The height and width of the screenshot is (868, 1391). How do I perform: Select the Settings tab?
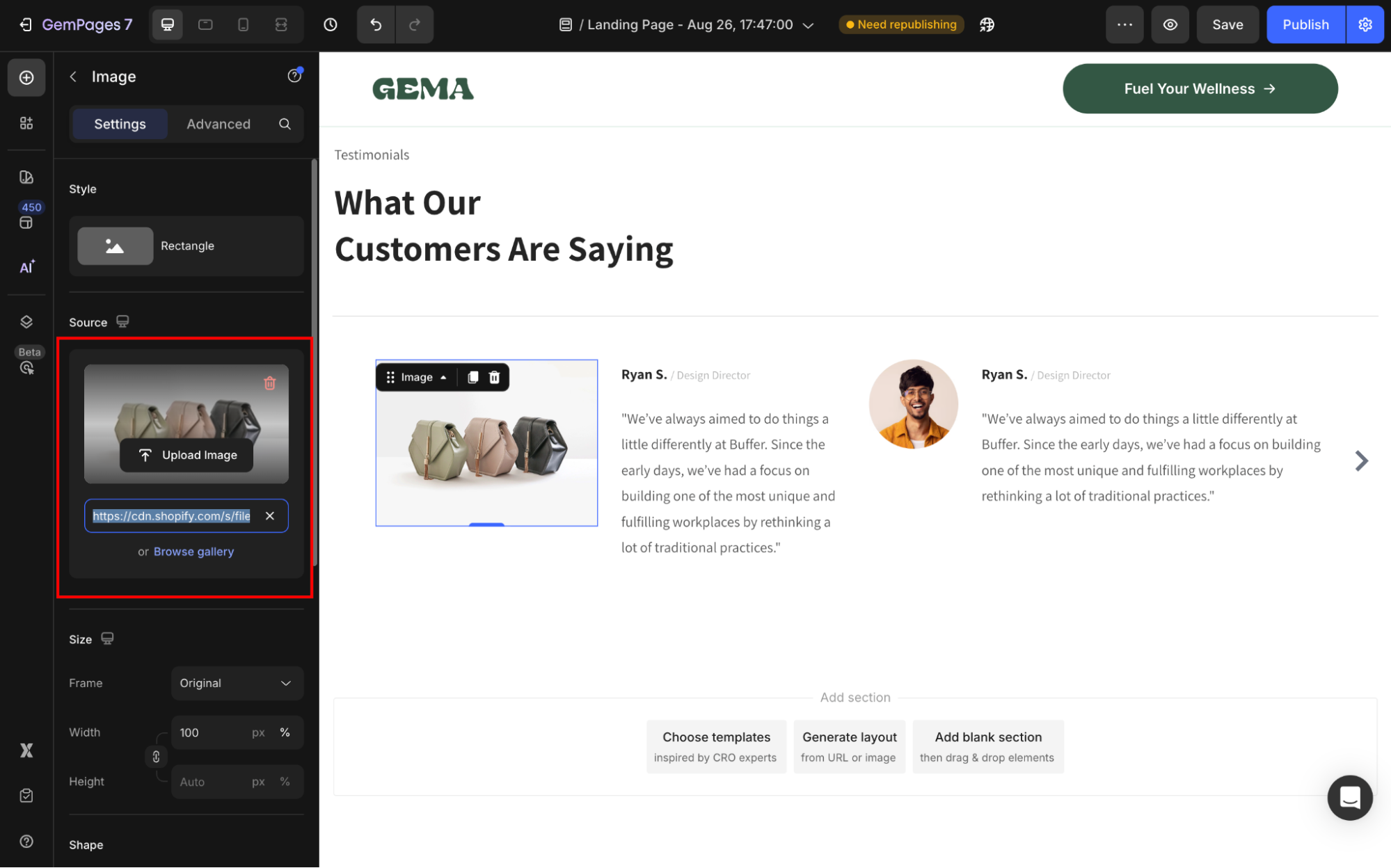click(120, 124)
